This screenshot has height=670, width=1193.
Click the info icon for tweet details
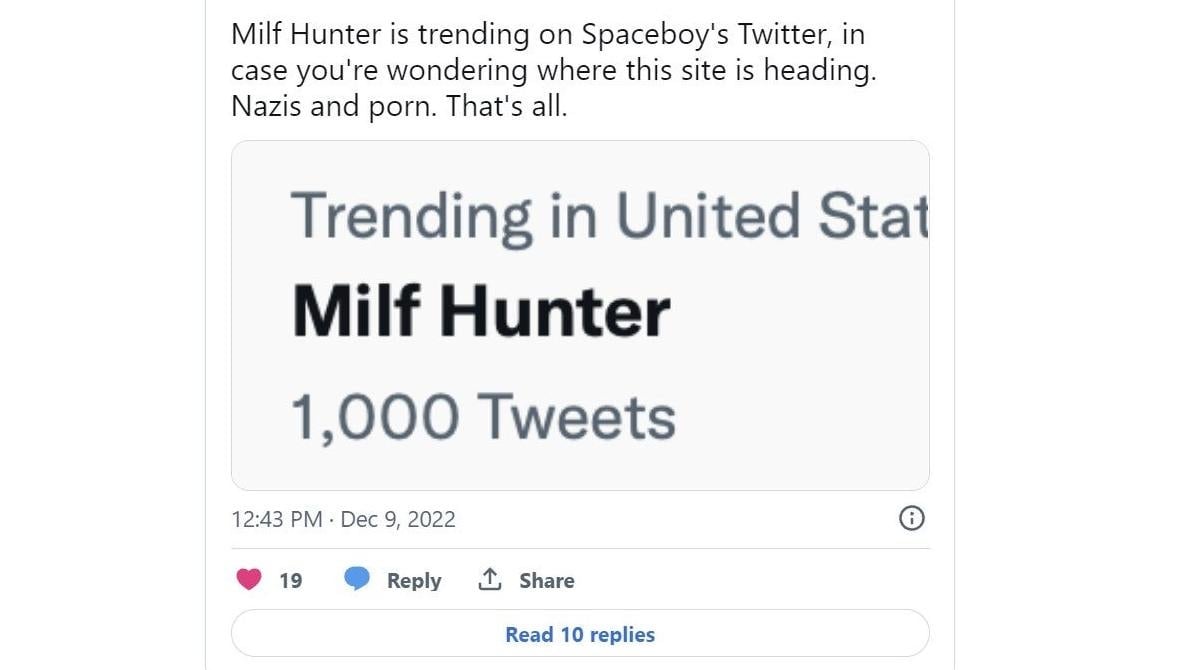pos(911,519)
